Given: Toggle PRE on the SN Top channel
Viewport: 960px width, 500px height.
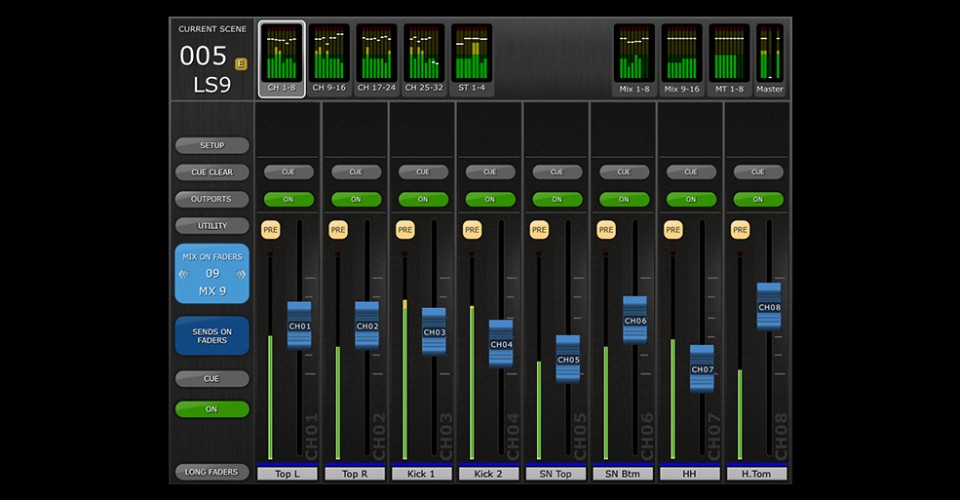Looking at the screenshot, I should click(539, 230).
